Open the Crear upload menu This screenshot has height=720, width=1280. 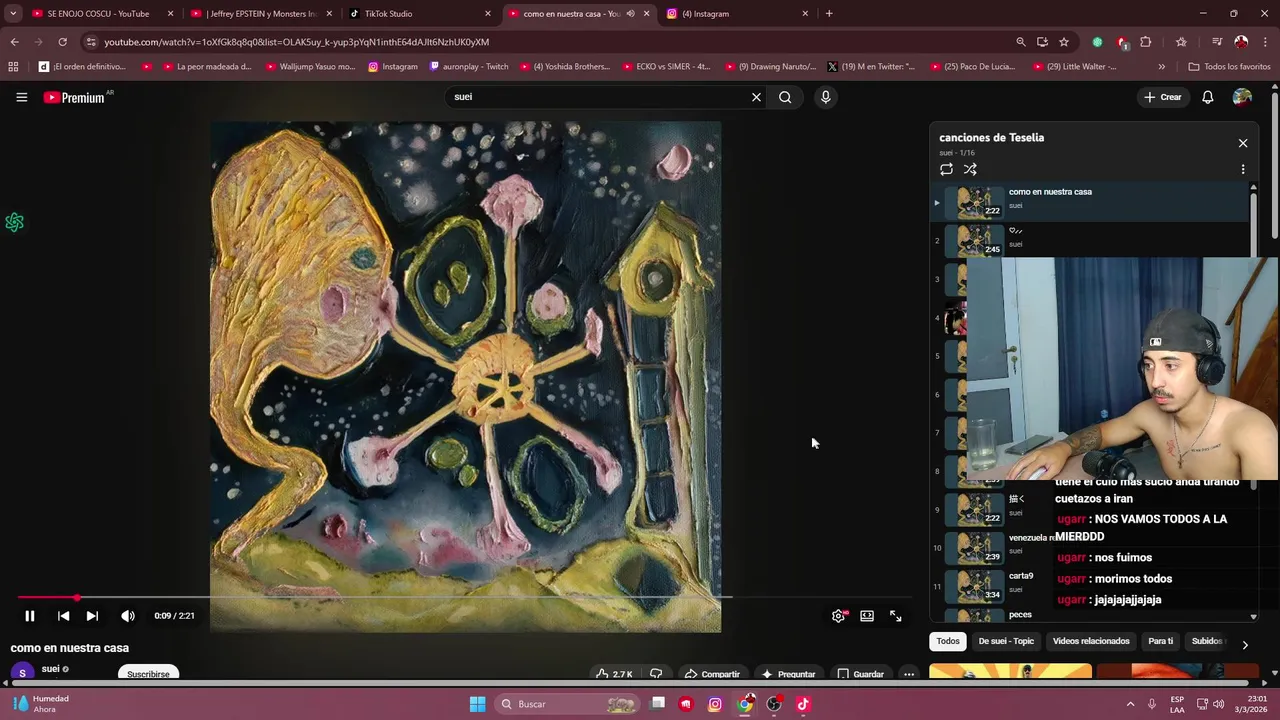point(1163,97)
